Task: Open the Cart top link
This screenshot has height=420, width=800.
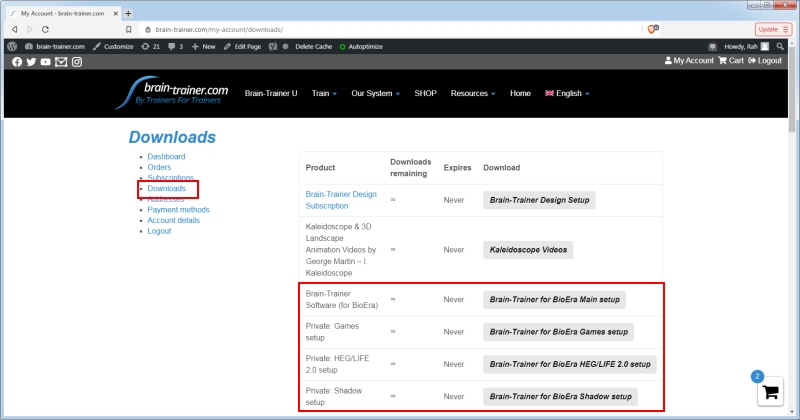Action: click(x=731, y=60)
